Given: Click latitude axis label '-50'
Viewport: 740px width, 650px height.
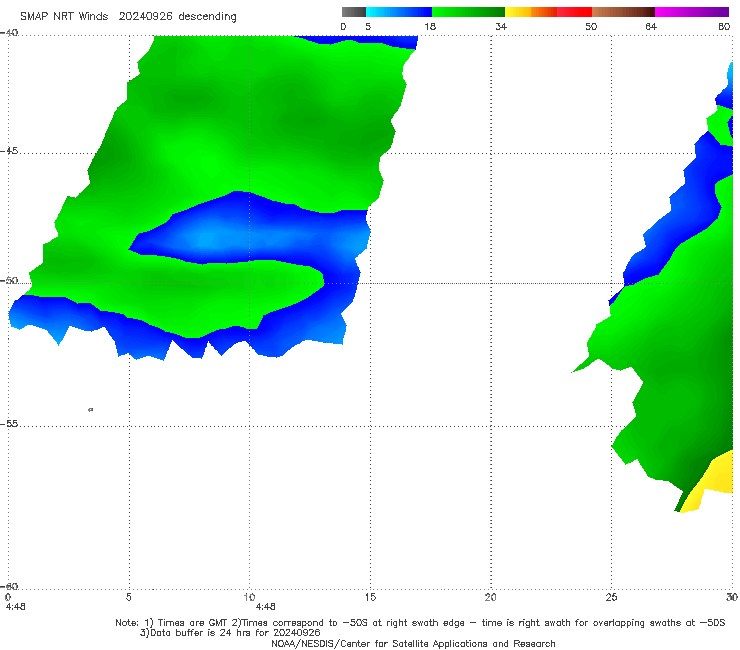Looking at the screenshot, I should 9,281.
